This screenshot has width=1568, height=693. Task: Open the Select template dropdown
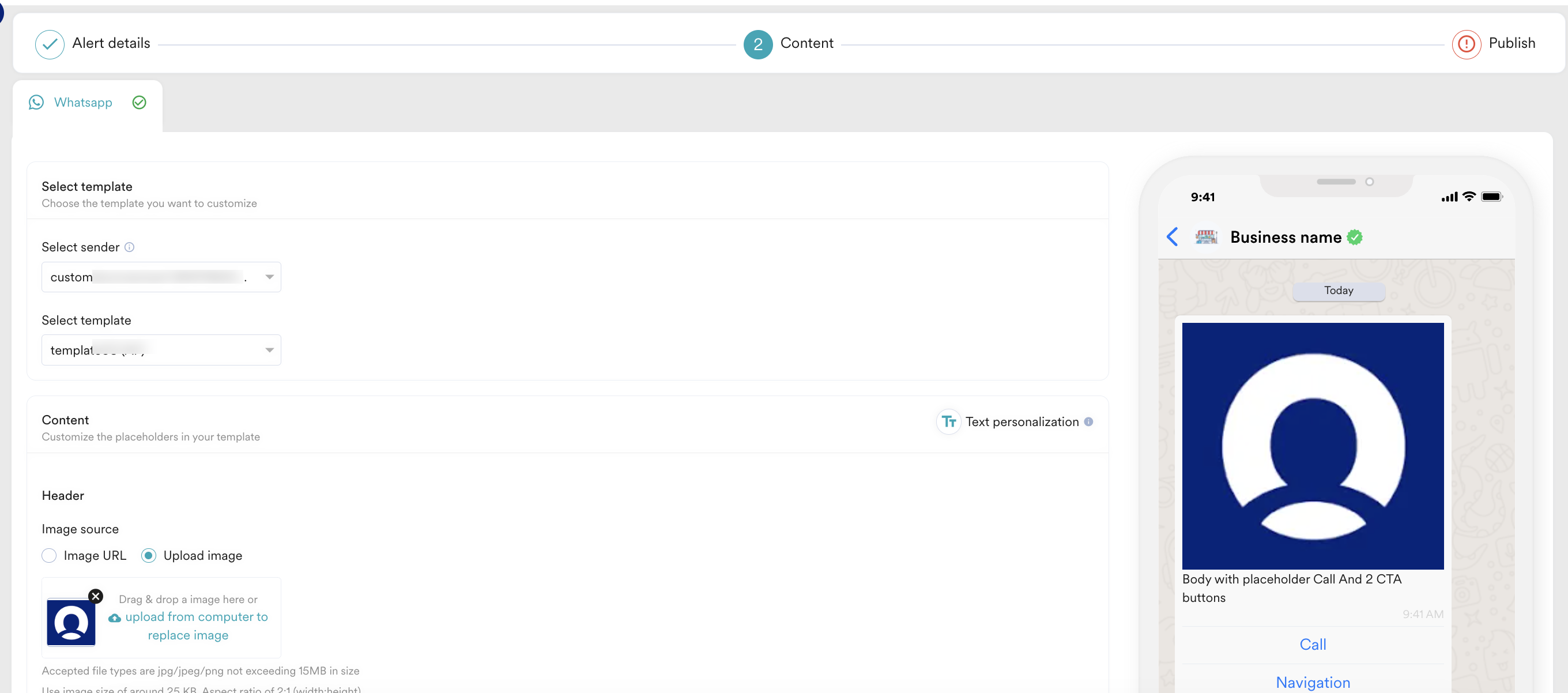[161, 350]
